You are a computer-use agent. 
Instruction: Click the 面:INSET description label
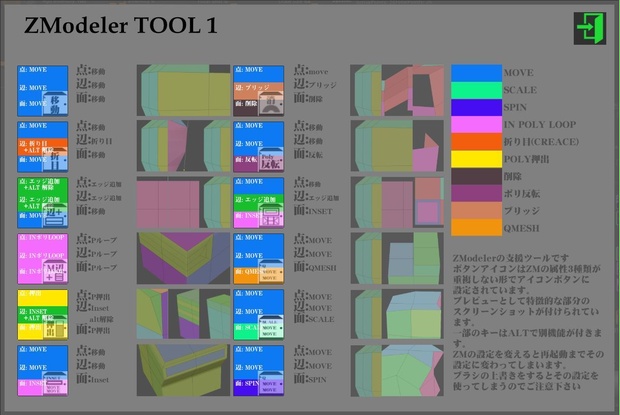[313, 210]
